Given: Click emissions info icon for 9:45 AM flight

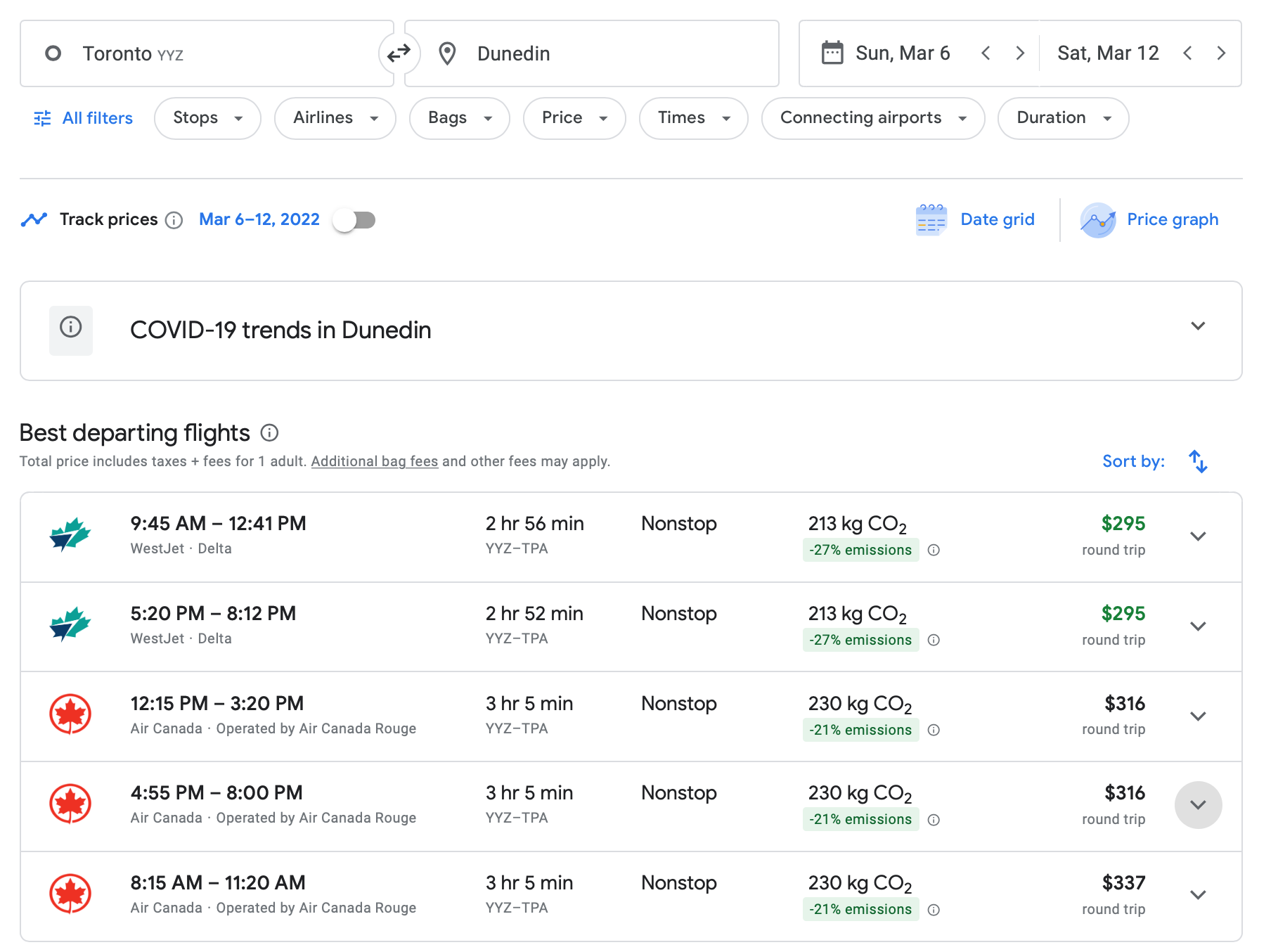Looking at the screenshot, I should (934, 551).
